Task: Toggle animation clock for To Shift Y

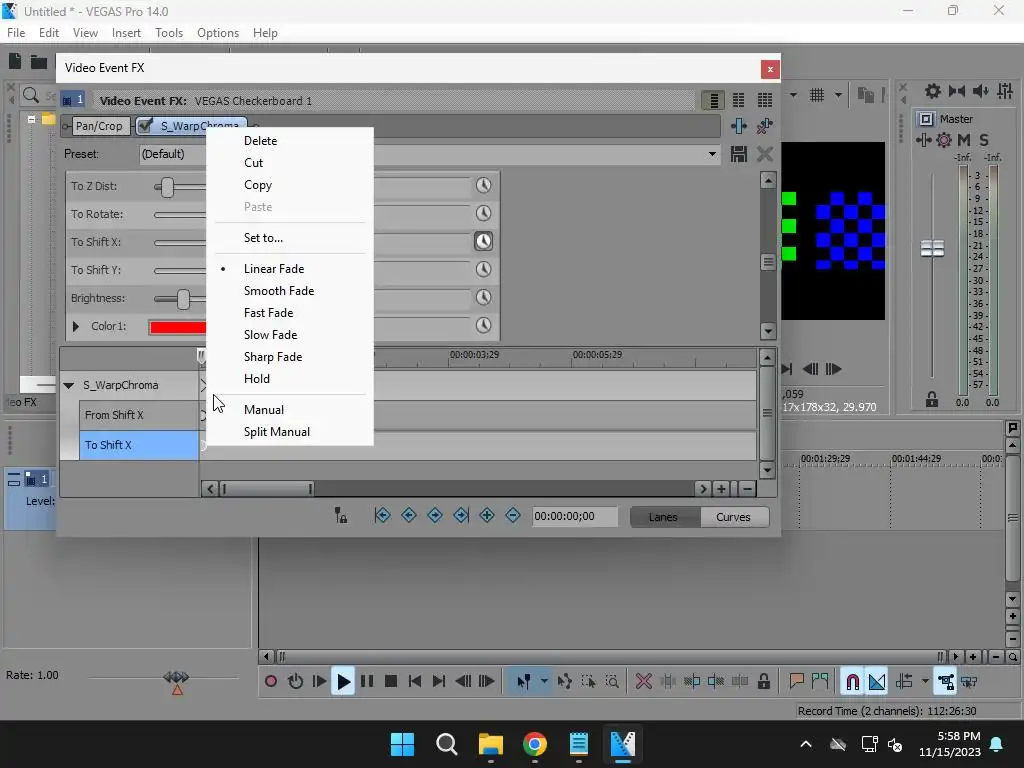Action: (483, 269)
